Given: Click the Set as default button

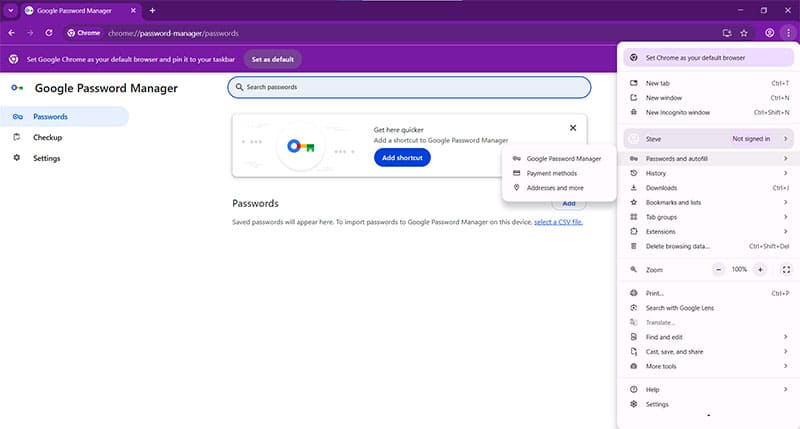Looking at the screenshot, I should click(272, 59).
